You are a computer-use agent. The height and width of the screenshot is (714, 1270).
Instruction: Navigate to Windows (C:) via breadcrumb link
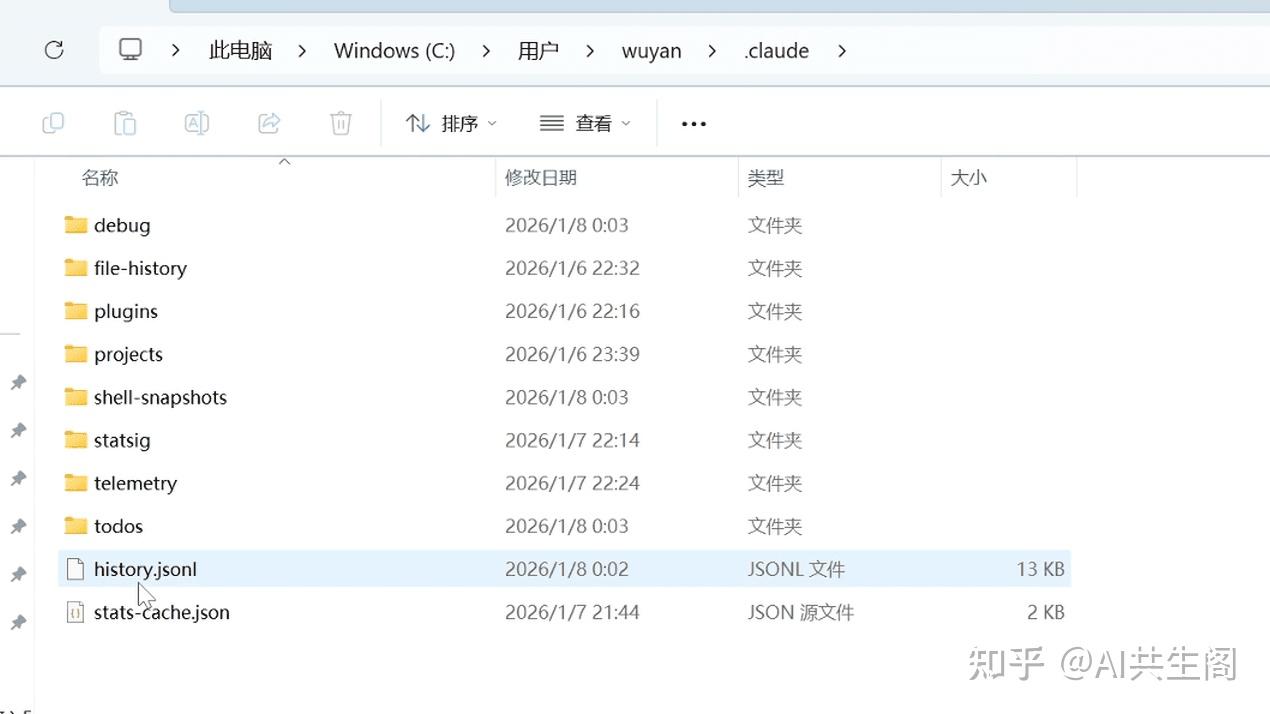click(x=394, y=50)
